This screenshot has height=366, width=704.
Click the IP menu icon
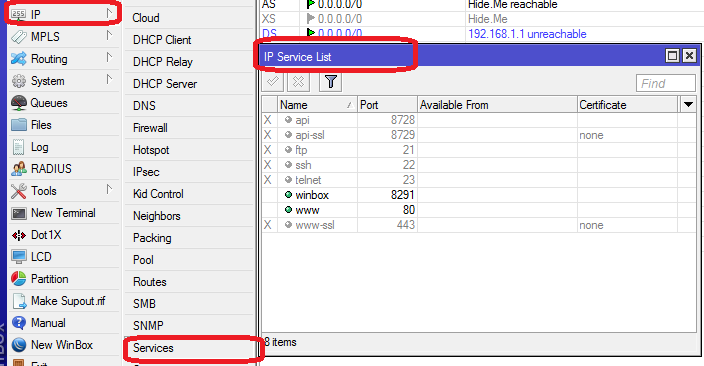click(19, 14)
